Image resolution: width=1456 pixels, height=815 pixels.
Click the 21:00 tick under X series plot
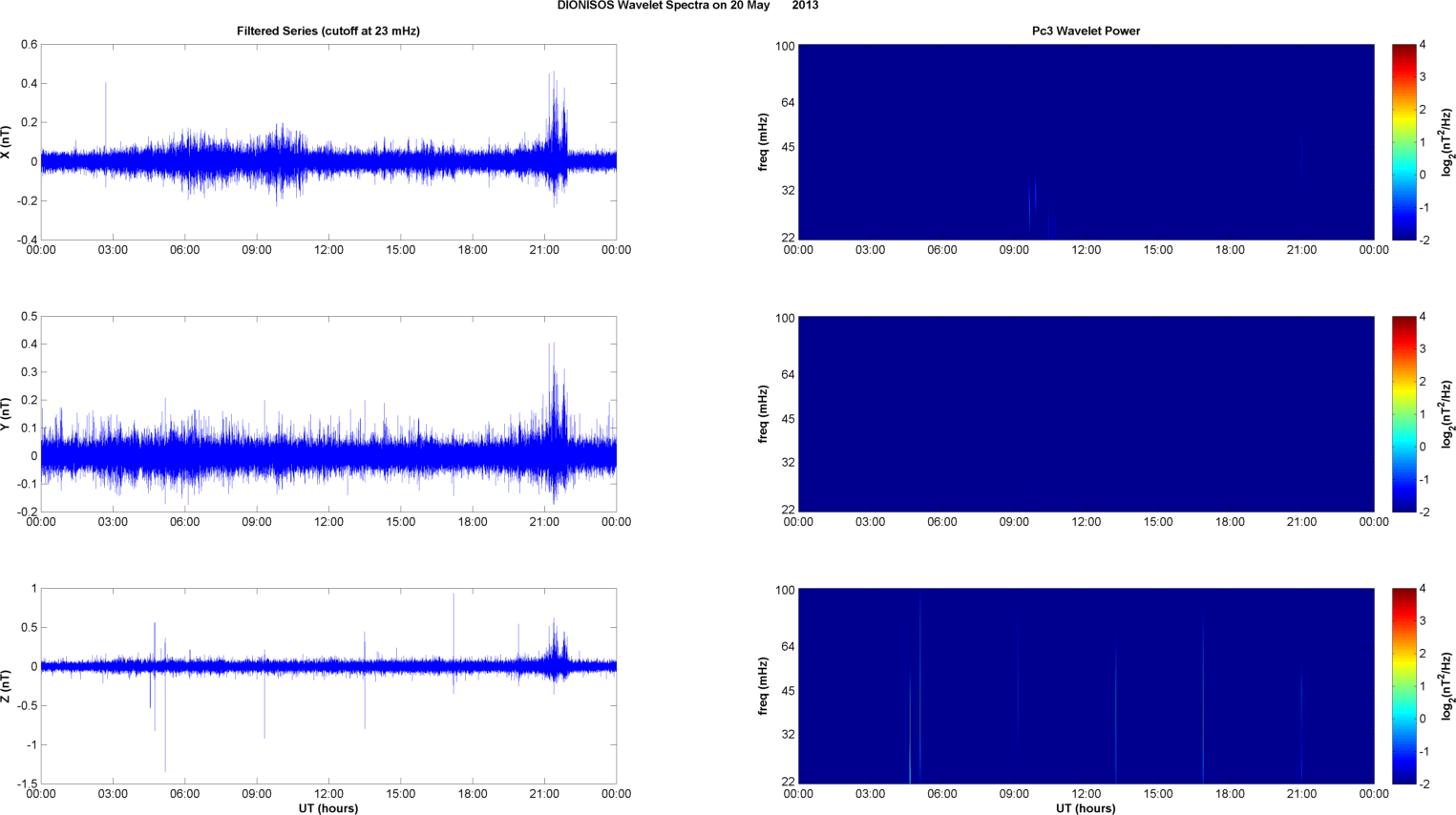[544, 250]
